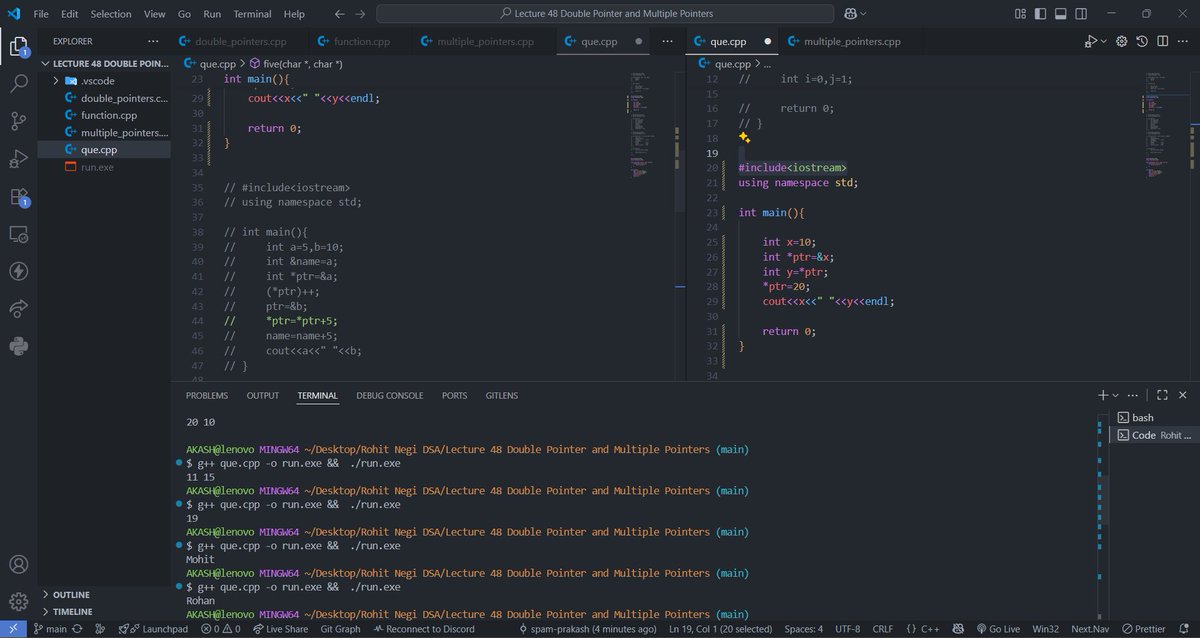1200x638 pixels.
Task: Open the Terminal menu
Action: click(252, 14)
